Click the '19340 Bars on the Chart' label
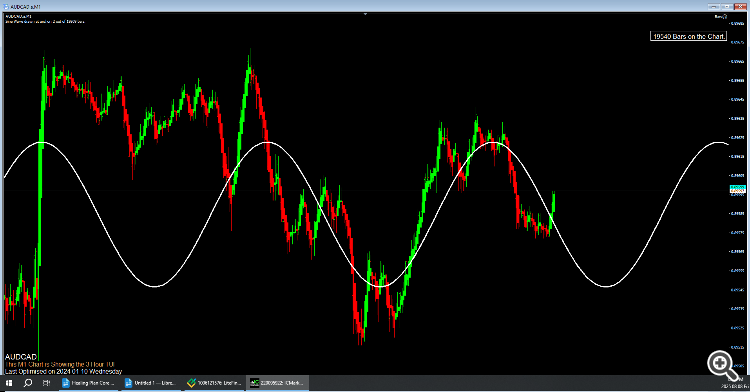The height and width of the screenshot is (392, 750). (x=688, y=36)
